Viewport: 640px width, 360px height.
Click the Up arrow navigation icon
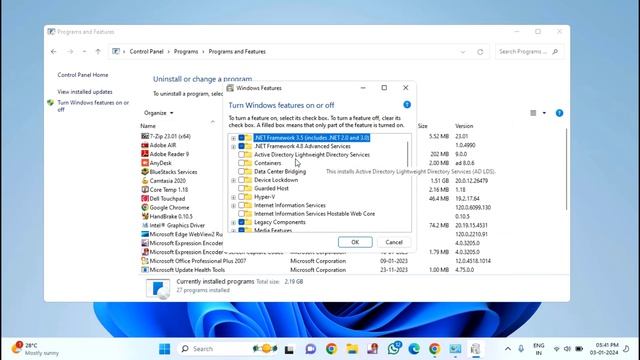(x=98, y=52)
